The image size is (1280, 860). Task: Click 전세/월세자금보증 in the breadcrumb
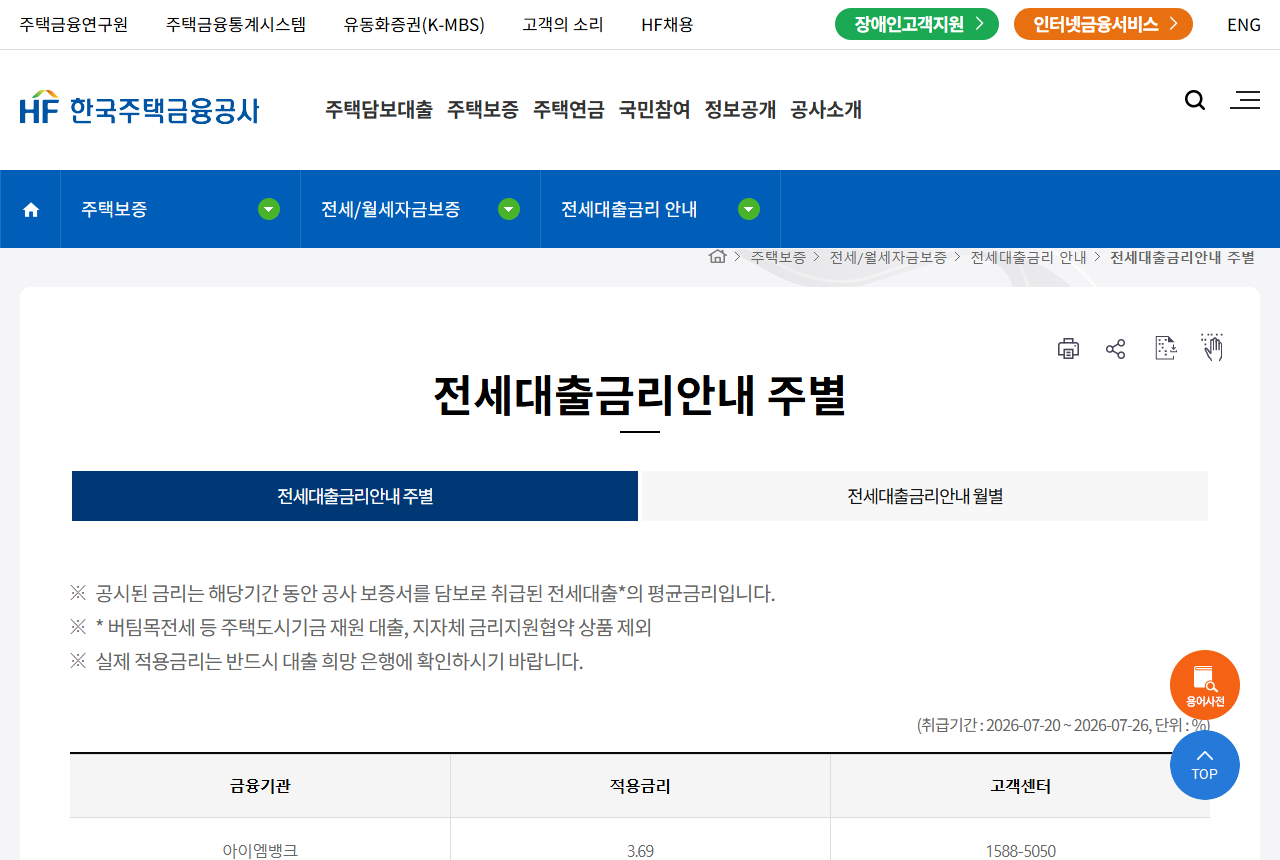(888, 257)
